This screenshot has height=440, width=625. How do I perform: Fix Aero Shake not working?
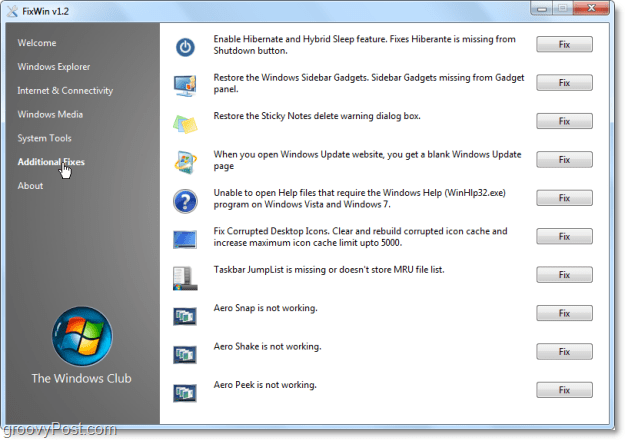tap(564, 352)
